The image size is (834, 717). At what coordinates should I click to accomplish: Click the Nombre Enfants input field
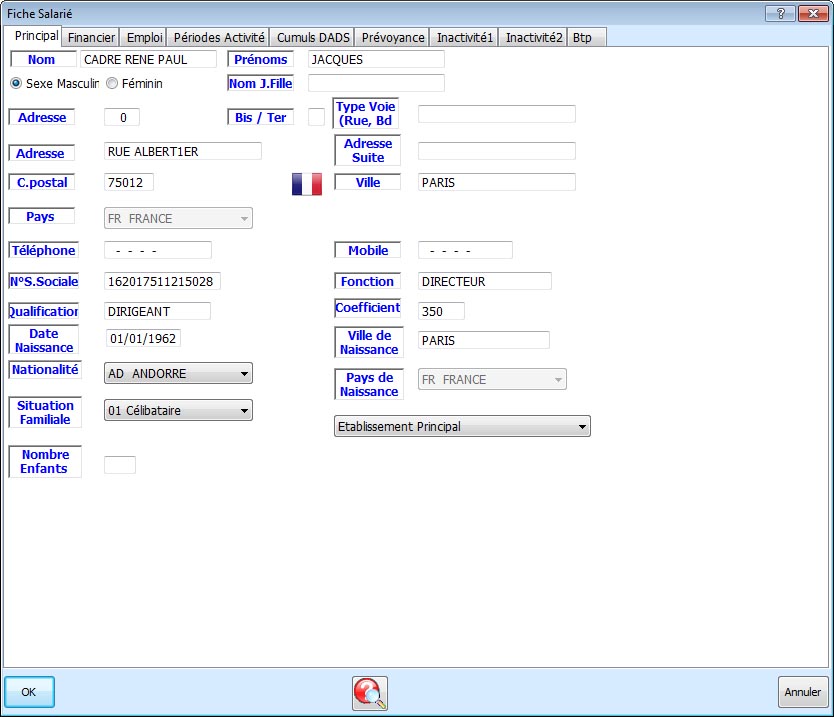coord(120,465)
